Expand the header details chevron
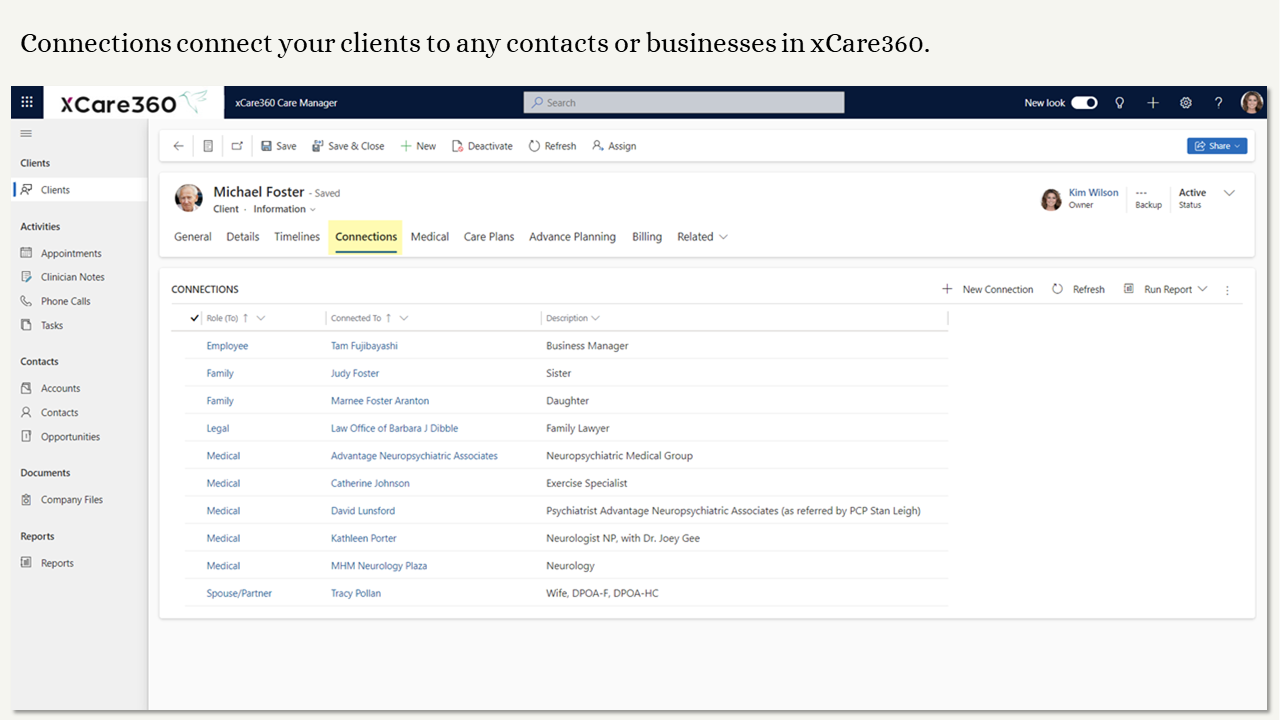1280x720 pixels. [x=1230, y=193]
